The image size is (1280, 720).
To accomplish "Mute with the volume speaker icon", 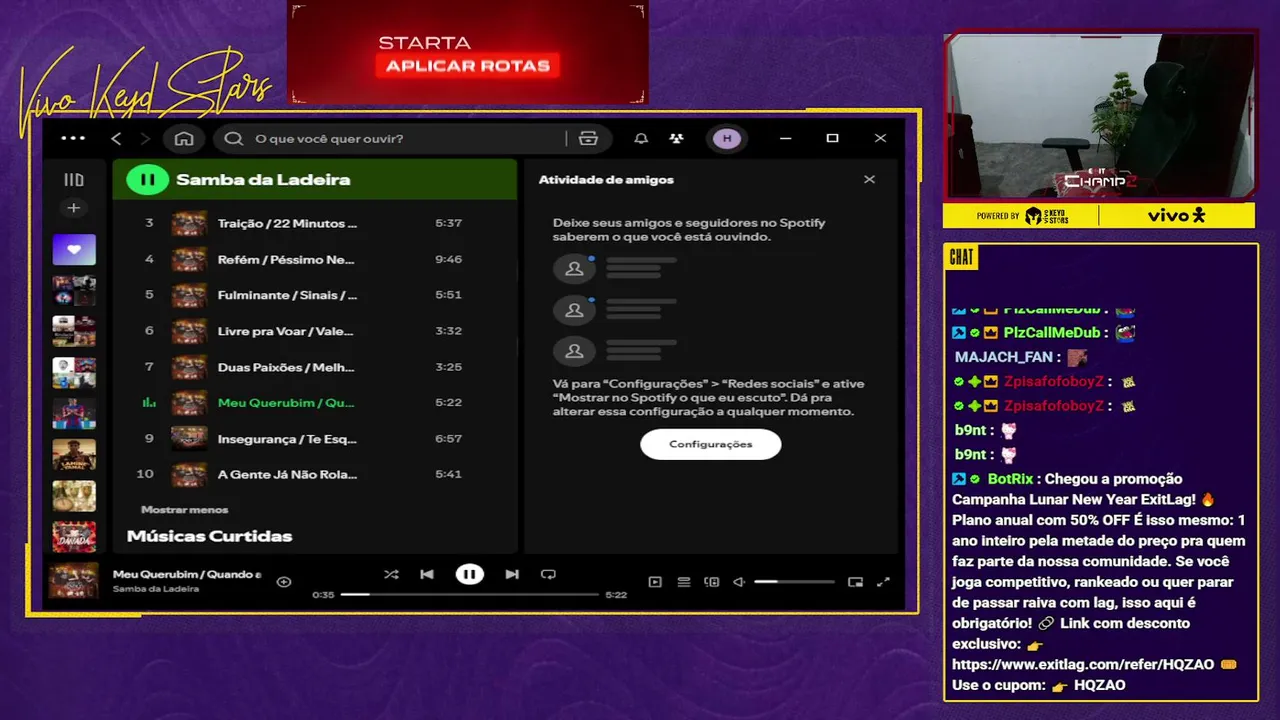I will 739,581.
